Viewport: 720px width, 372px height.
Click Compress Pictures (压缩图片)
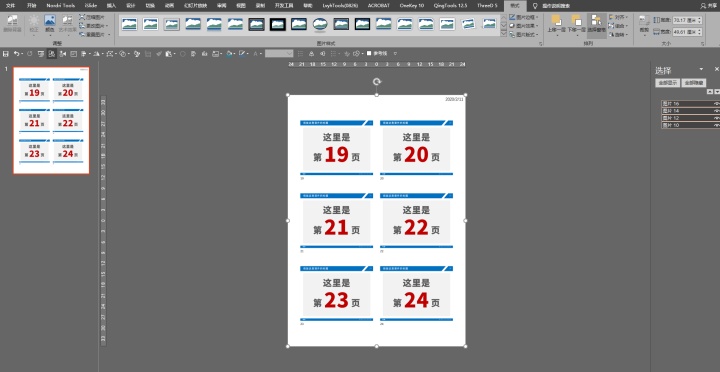(92, 17)
